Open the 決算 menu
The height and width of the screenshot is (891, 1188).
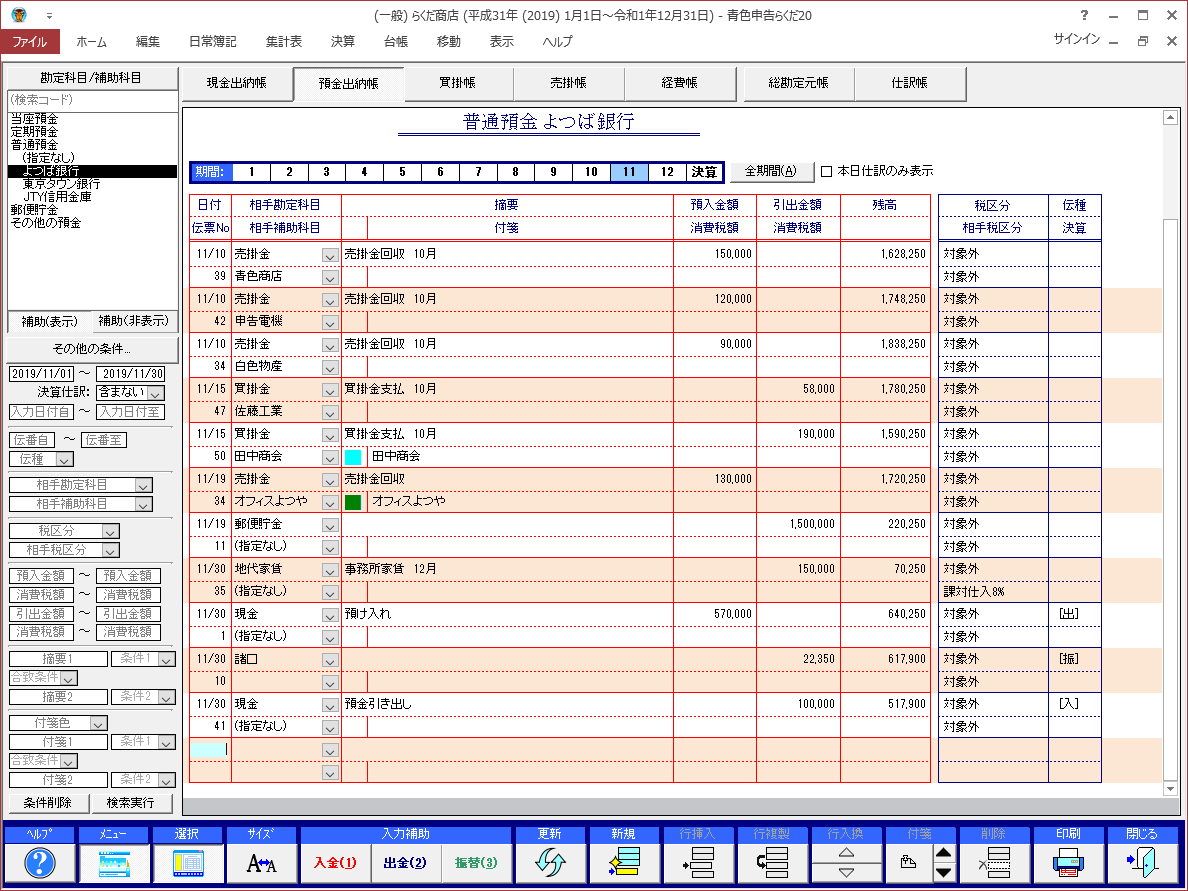pyautogui.click(x=342, y=42)
